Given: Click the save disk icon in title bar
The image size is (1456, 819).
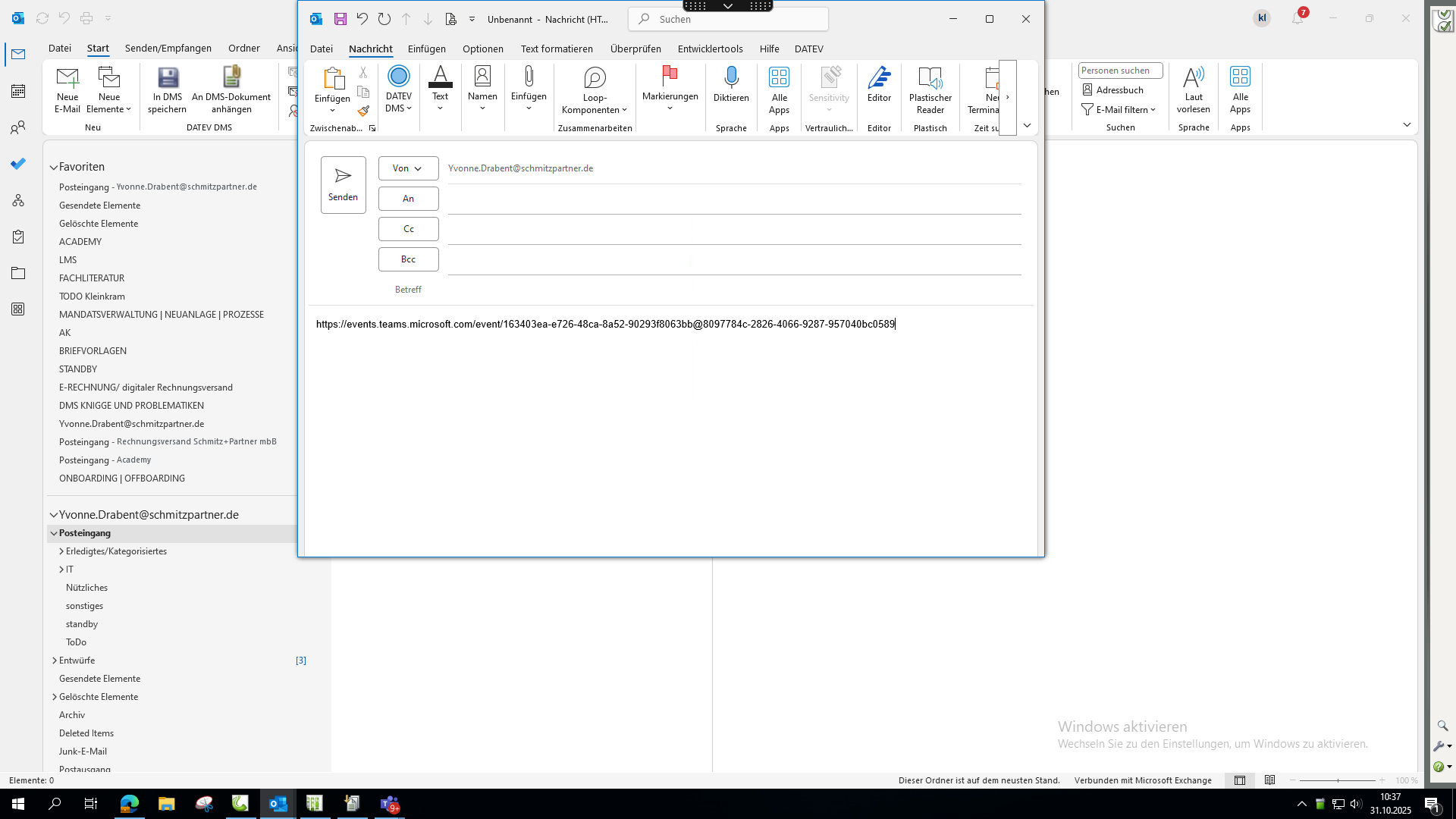Looking at the screenshot, I should click(x=340, y=19).
